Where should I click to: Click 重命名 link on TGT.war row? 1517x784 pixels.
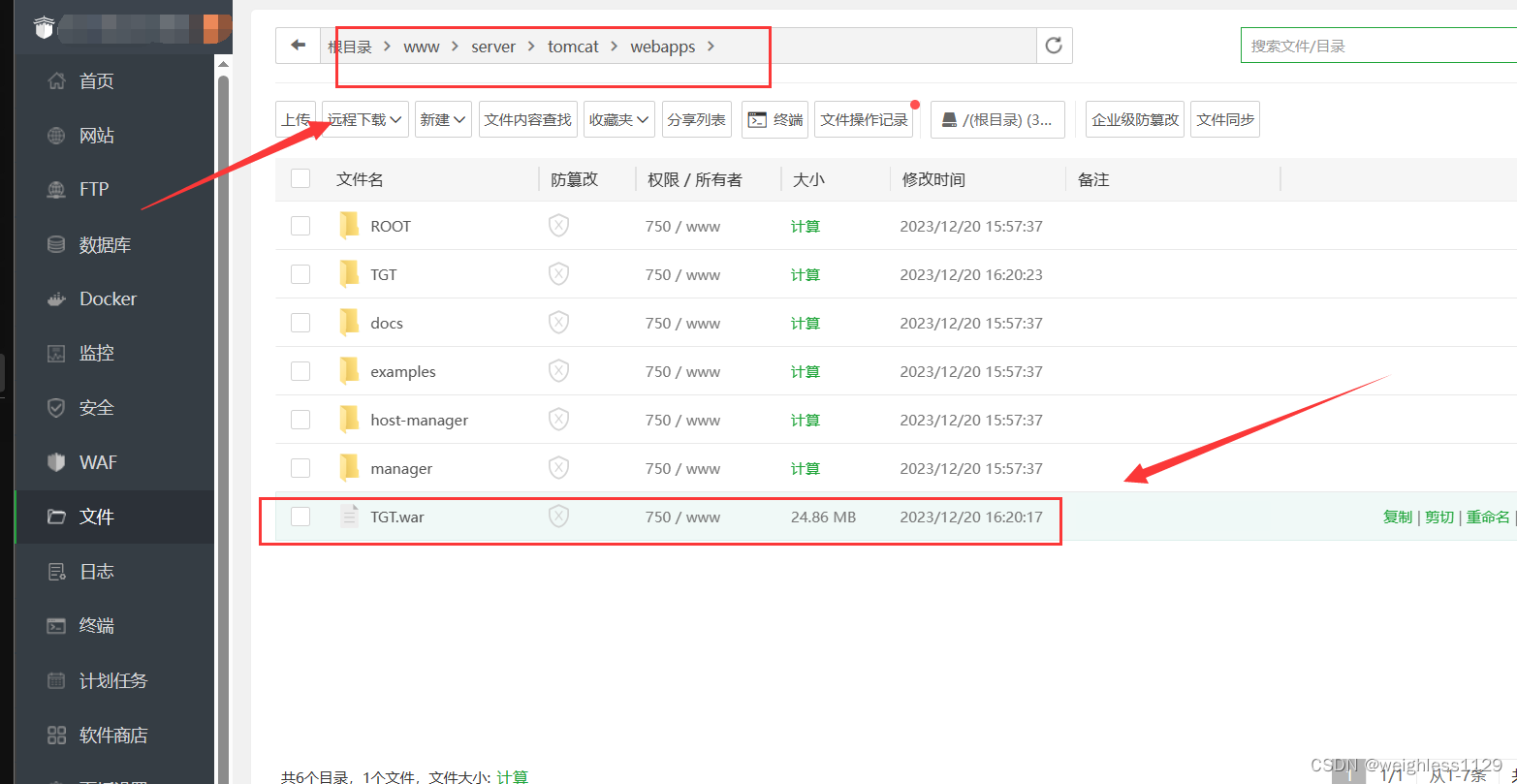tap(1488, 517)
